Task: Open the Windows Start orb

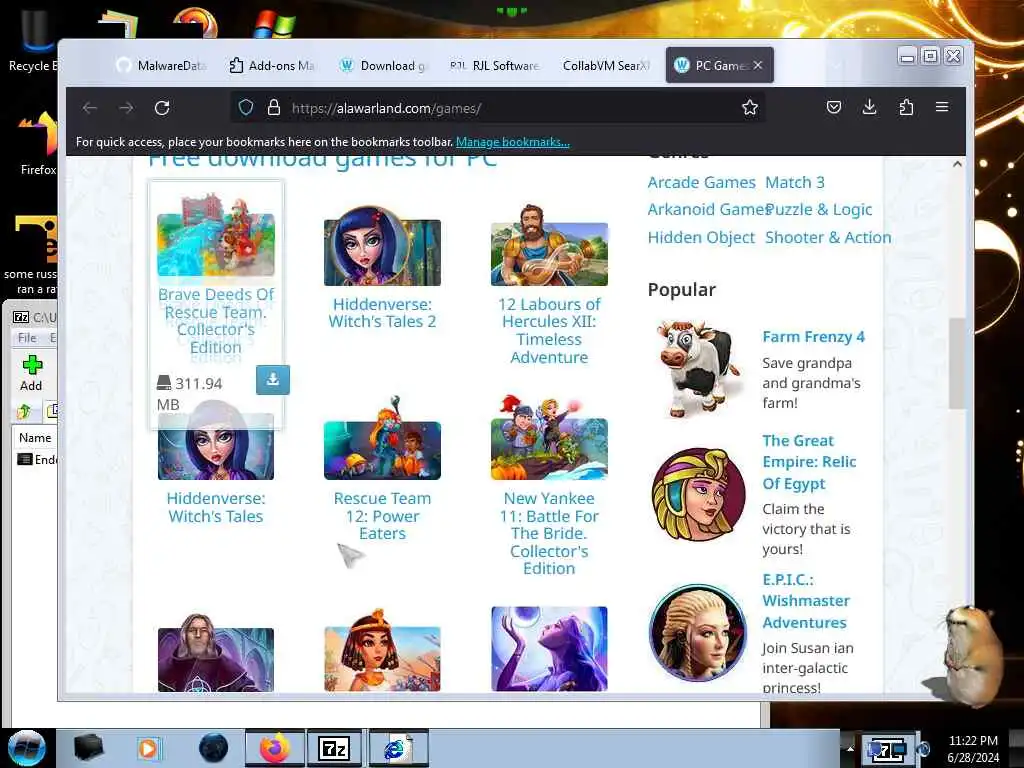Action: [x=27, y=748]
